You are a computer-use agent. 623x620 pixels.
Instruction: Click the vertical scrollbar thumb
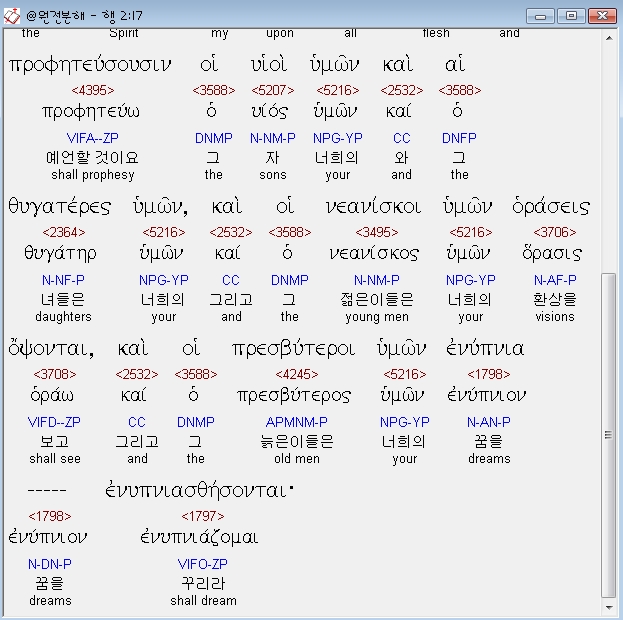point(609,435)
